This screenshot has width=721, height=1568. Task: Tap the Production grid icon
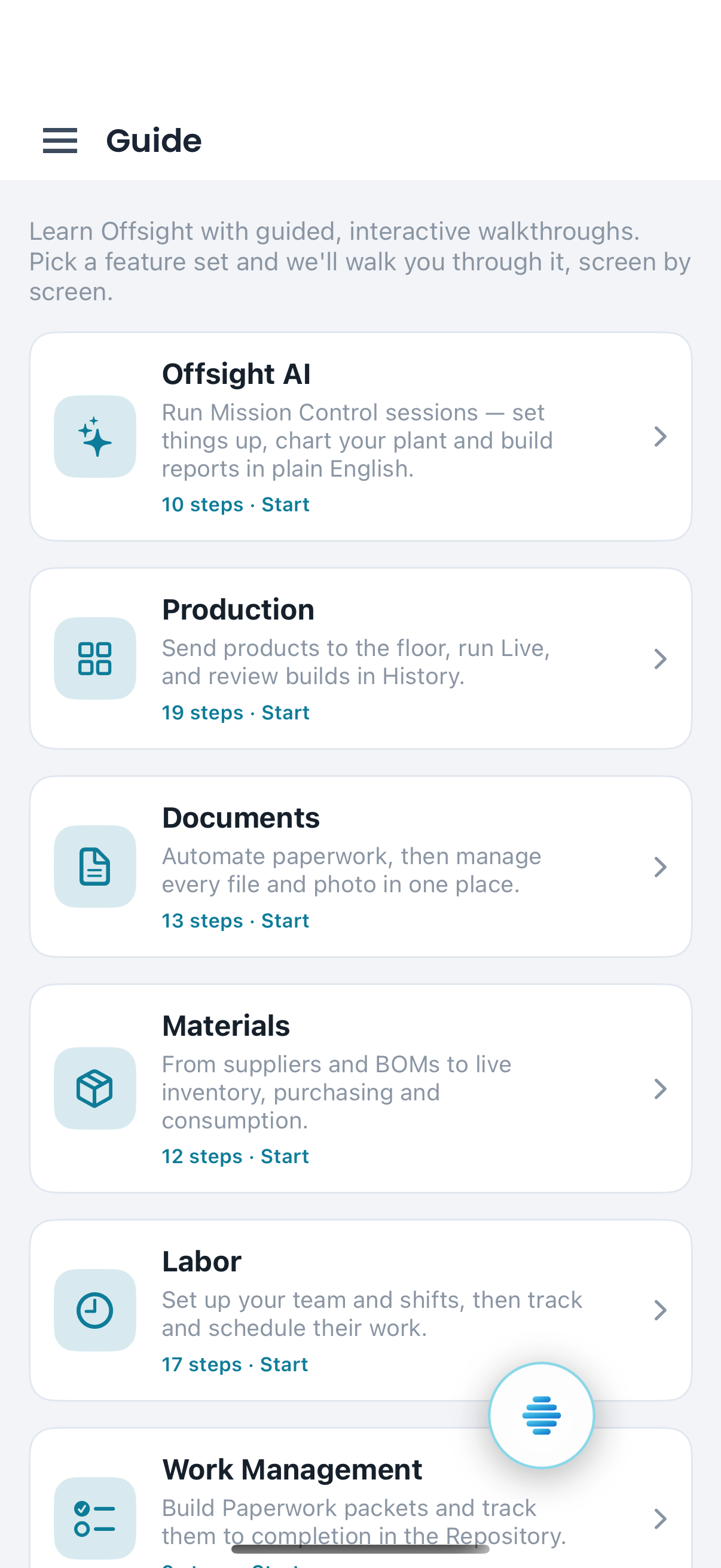(95, 658)
